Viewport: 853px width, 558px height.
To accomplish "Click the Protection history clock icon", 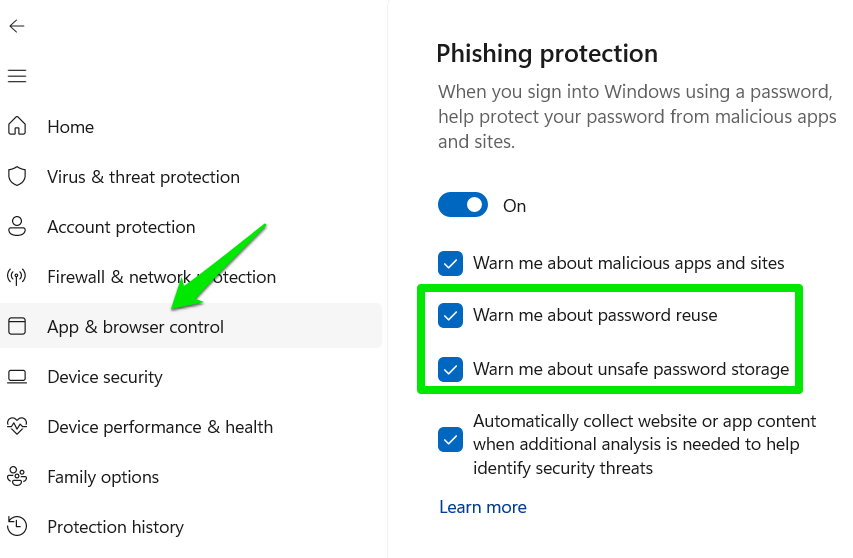I will 17,527.
